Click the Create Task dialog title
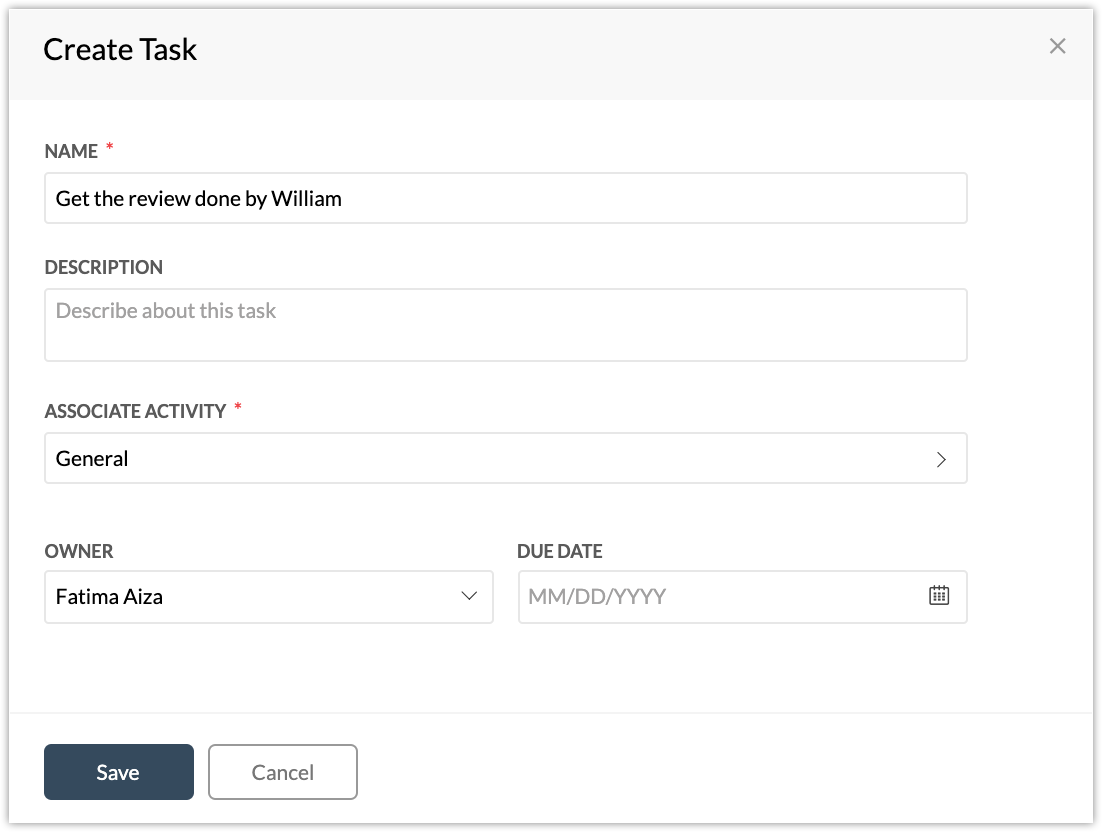This screenshot has height=832, width=1102. [120, 49]
